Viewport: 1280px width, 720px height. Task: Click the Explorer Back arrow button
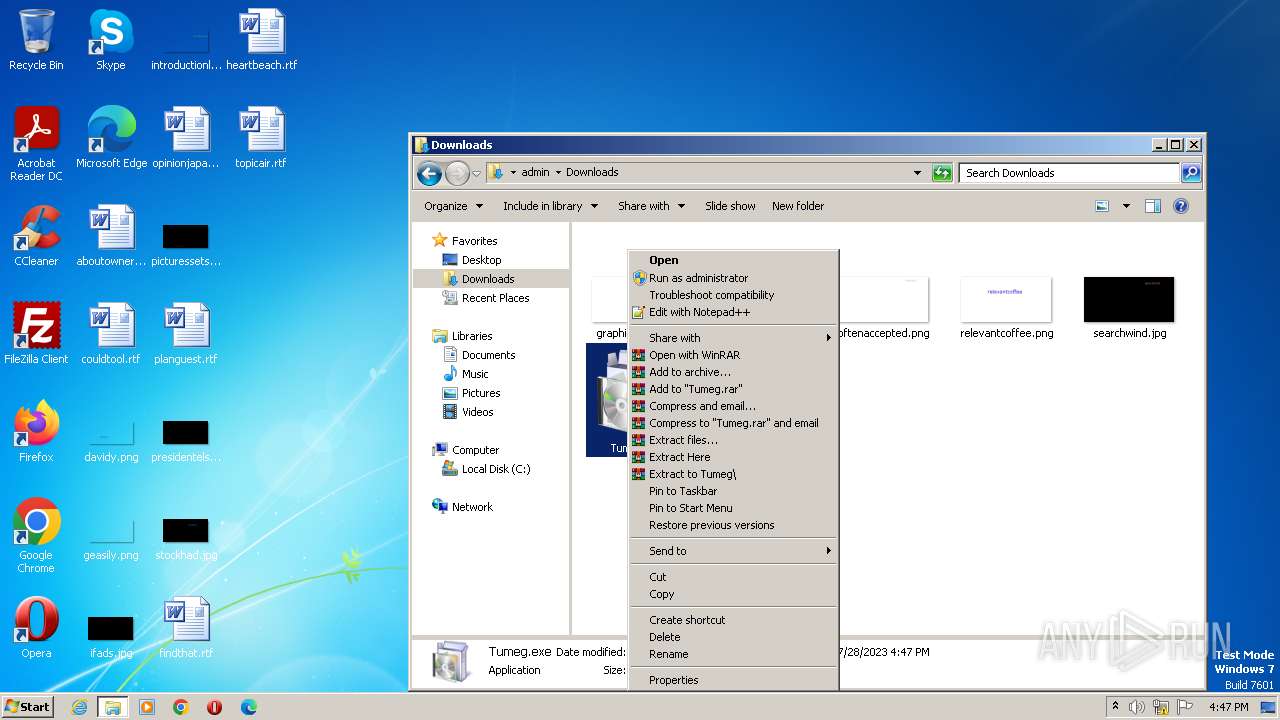[x=429, y=173]
